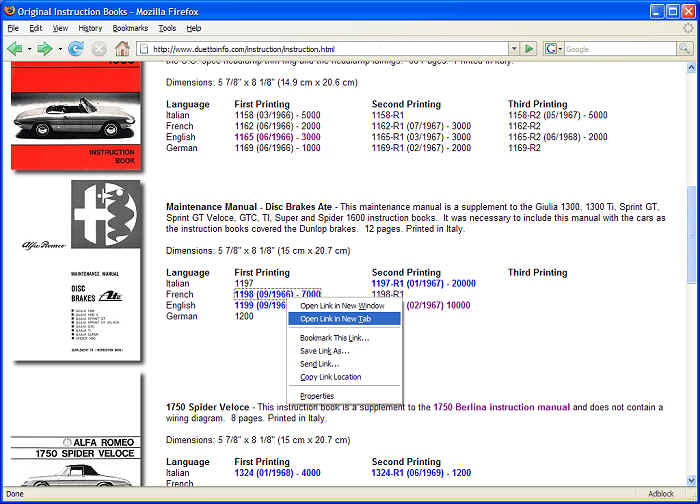Image resolution: width=700 pixels, height=504 pixels.
Task: Click text 1165-R2 (06/1968) - 2000
Action: [x=558, y=137]
